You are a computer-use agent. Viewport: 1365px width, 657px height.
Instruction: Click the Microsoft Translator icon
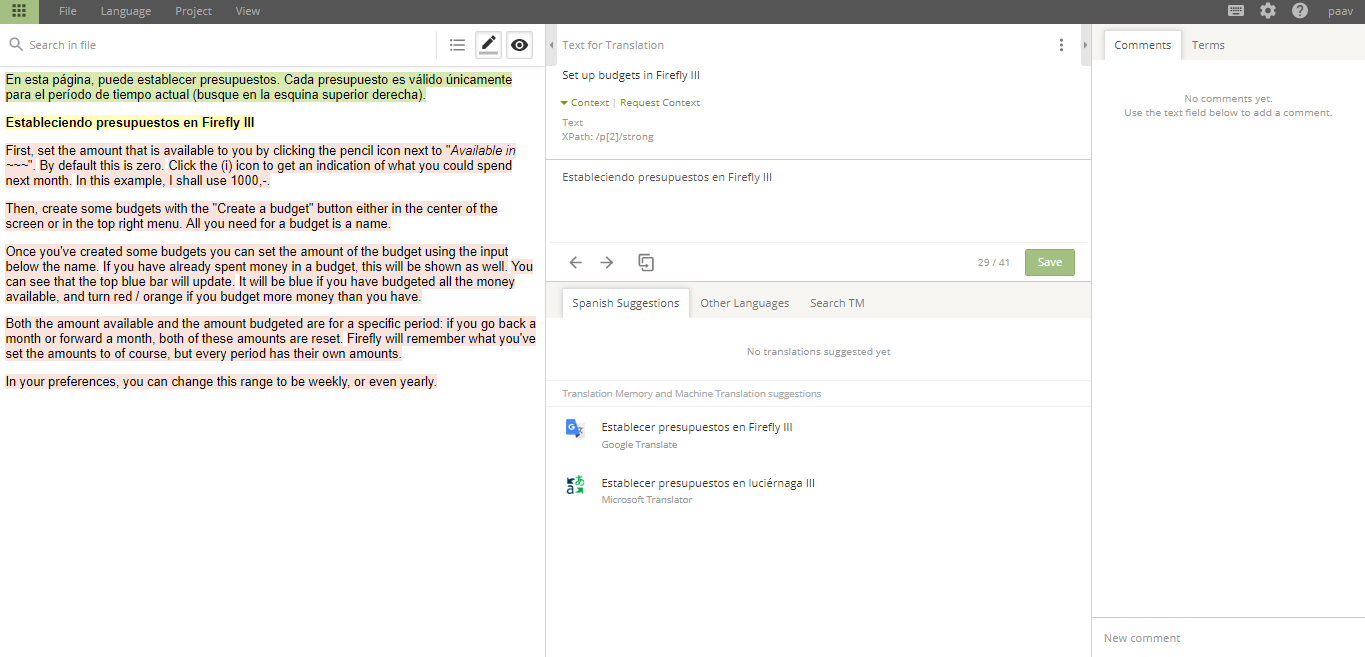(x=575, y=485)
